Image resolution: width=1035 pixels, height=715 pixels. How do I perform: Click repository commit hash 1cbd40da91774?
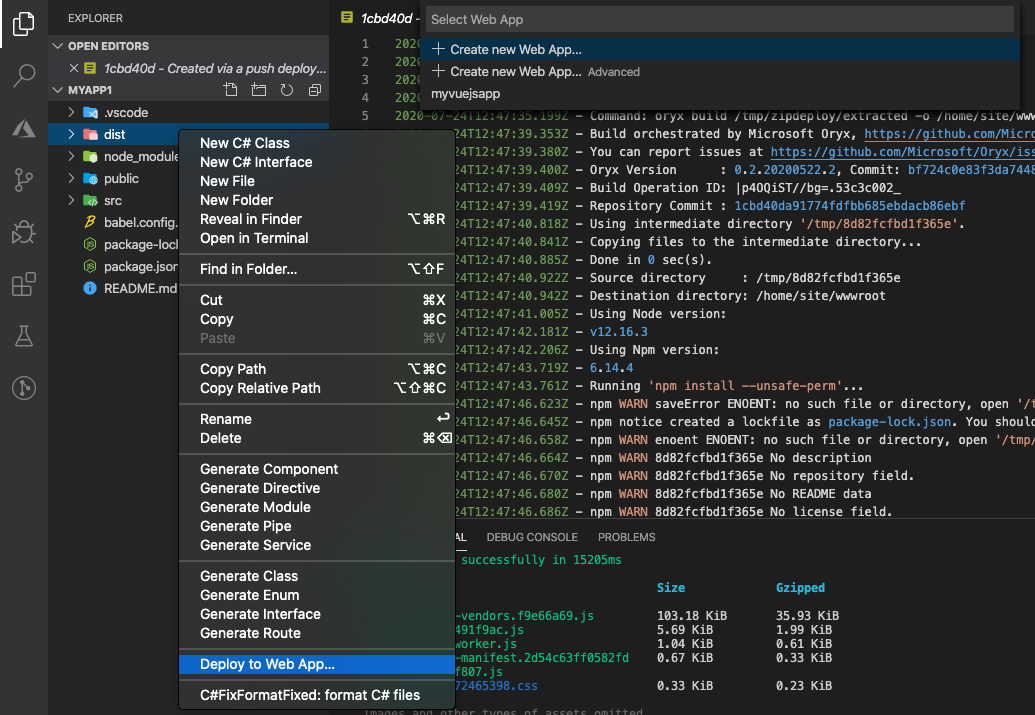point(850,206)
